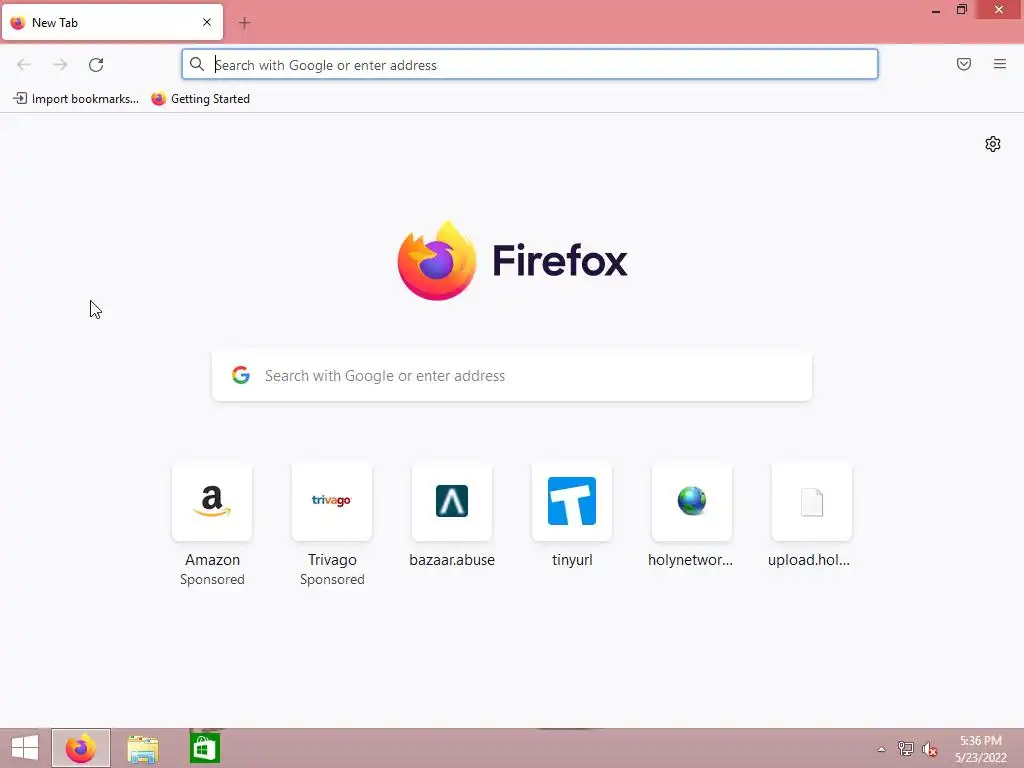The width and height of the screenshot is (1024, 768).
Task: Click the Import bookmarks toolbar item
Action: (x=76, y=99)
